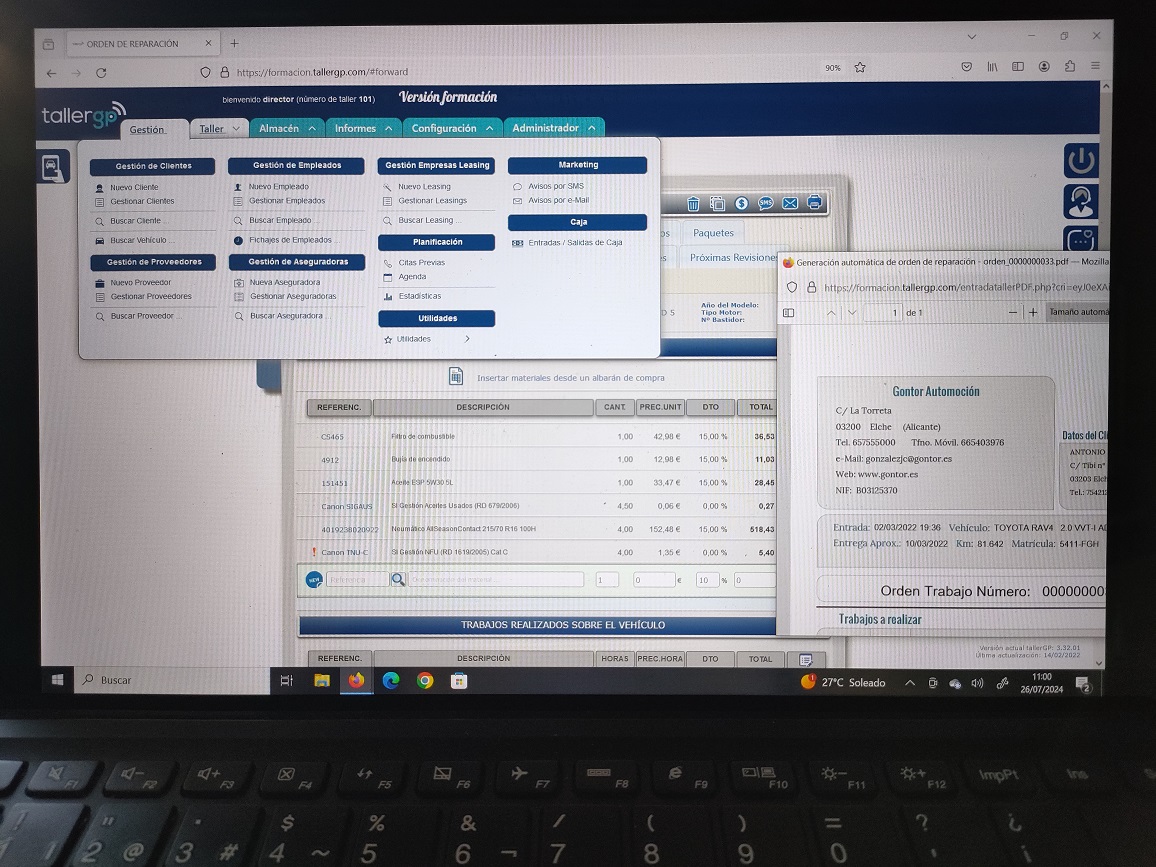
Task: Click Nueva Aseguradora menu entry
Action: click(x=285, y=282)
